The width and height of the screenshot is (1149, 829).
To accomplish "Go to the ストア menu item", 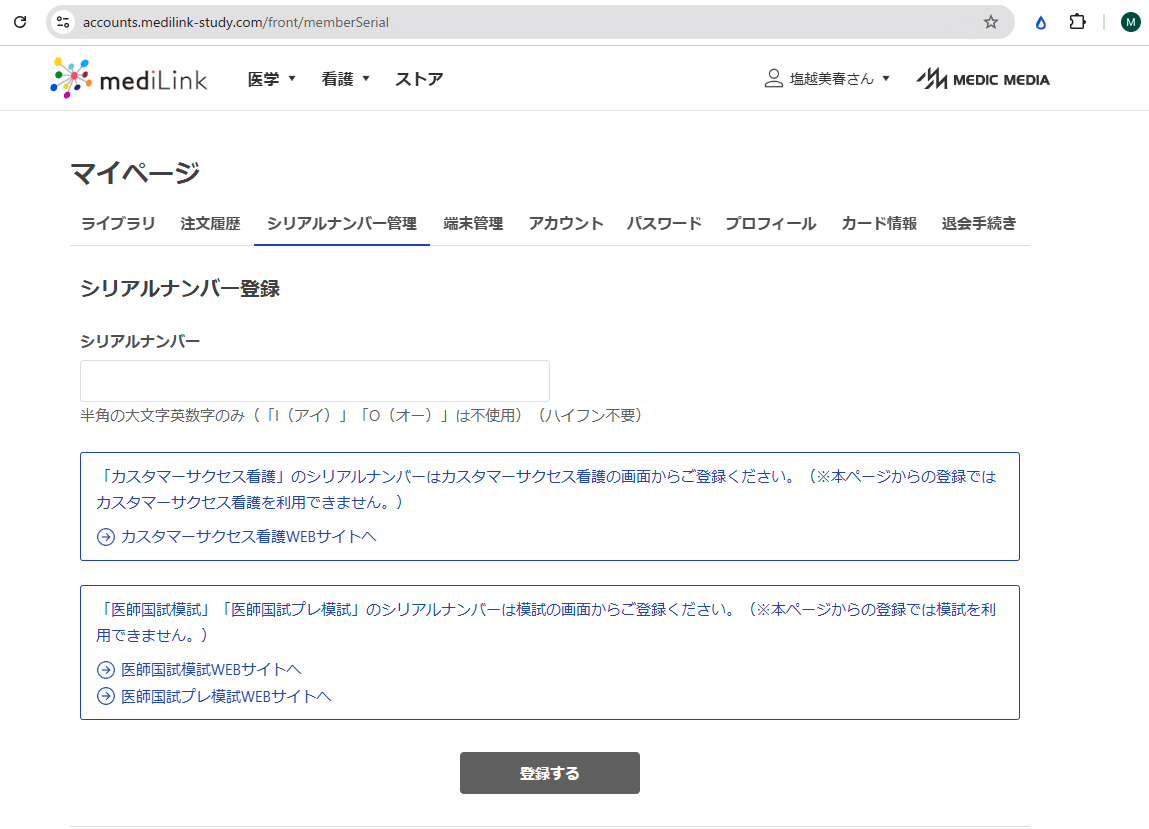I will [x=419, y=79].
